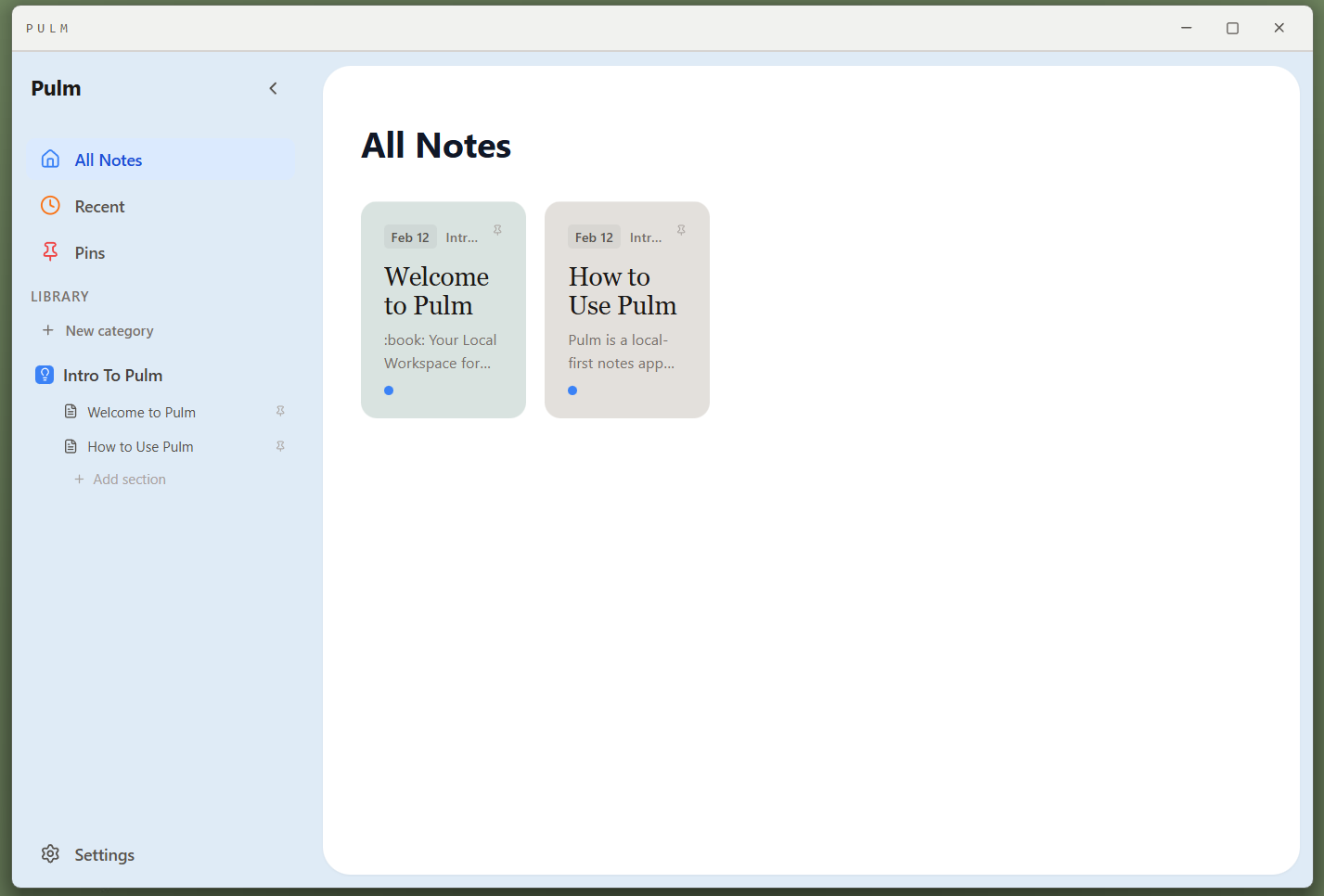
Task: Select the All Notes home icon
Action: coord(50,159)
